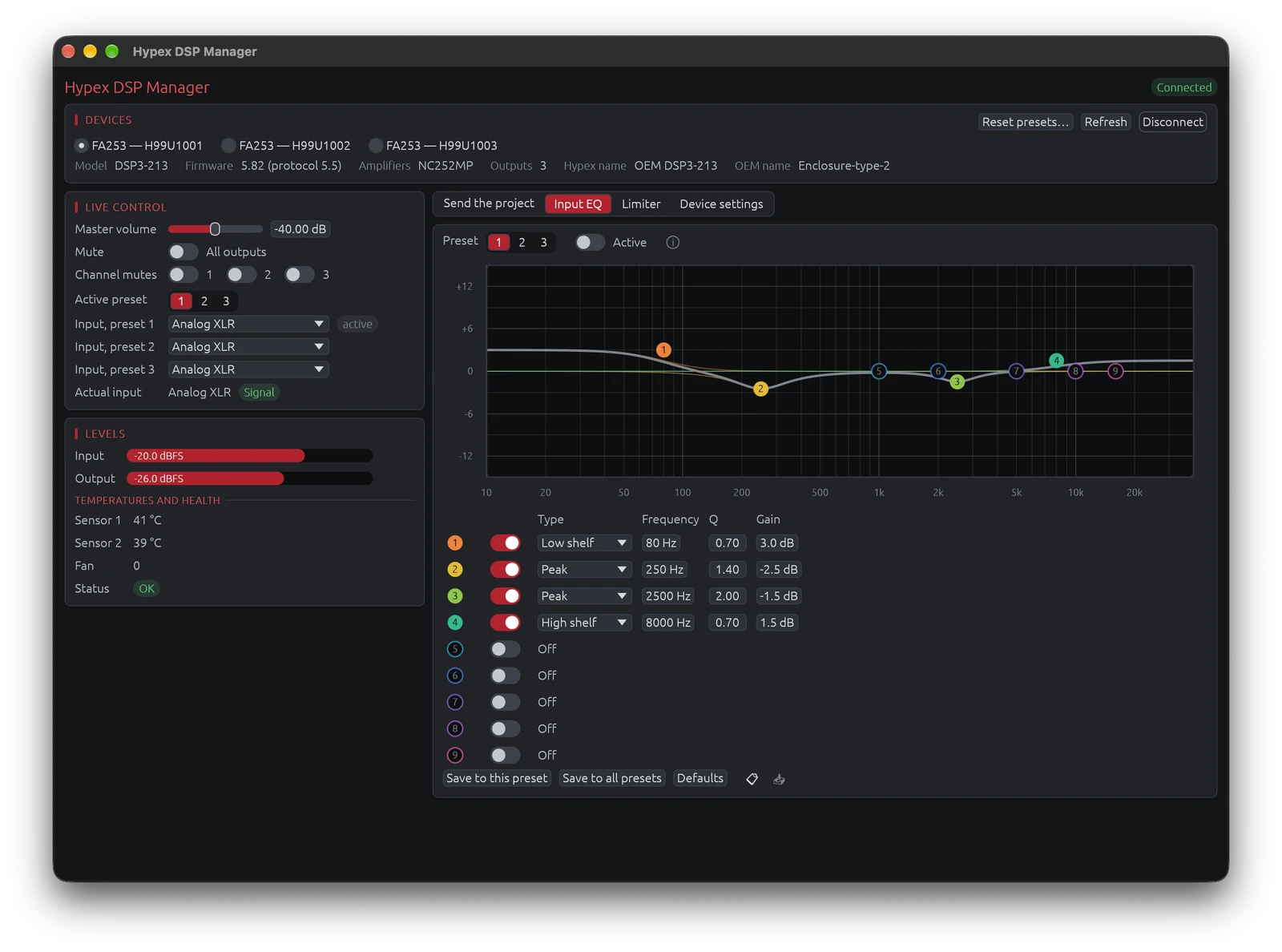Click Master volume -40.00 dB field
This screenshot has height=952, width=1282.
tap(300, 229)
